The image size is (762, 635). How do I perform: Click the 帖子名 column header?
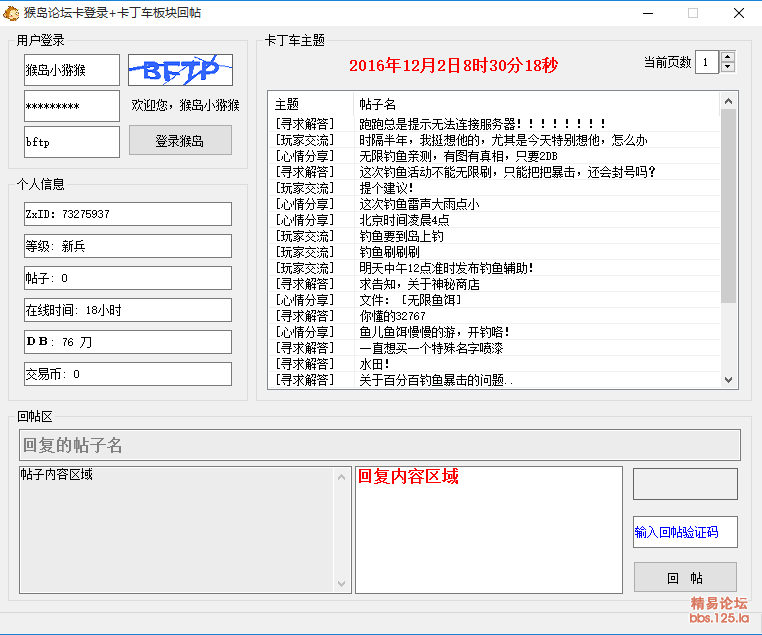tap(378, 104)
